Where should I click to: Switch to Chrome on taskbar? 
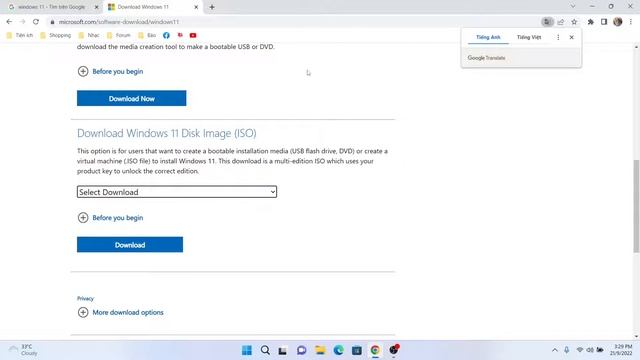(375, 350)
